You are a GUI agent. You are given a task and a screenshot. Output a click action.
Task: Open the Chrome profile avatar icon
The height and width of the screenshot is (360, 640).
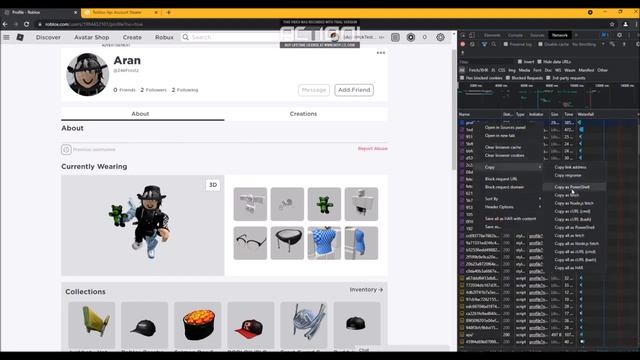click(625, 24)
